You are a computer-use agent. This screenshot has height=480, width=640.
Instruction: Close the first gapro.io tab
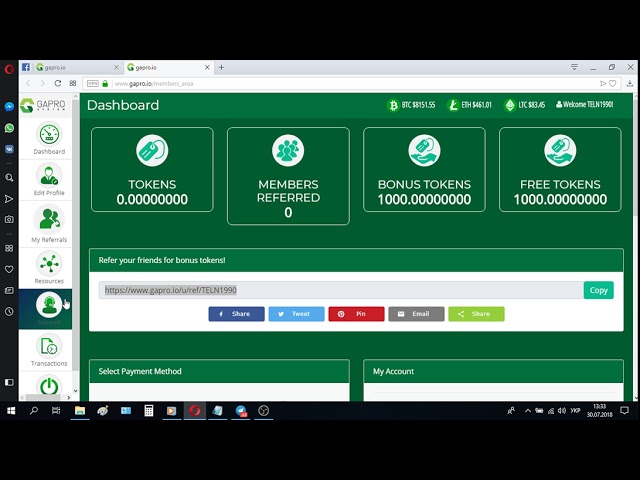pos(116,67)
